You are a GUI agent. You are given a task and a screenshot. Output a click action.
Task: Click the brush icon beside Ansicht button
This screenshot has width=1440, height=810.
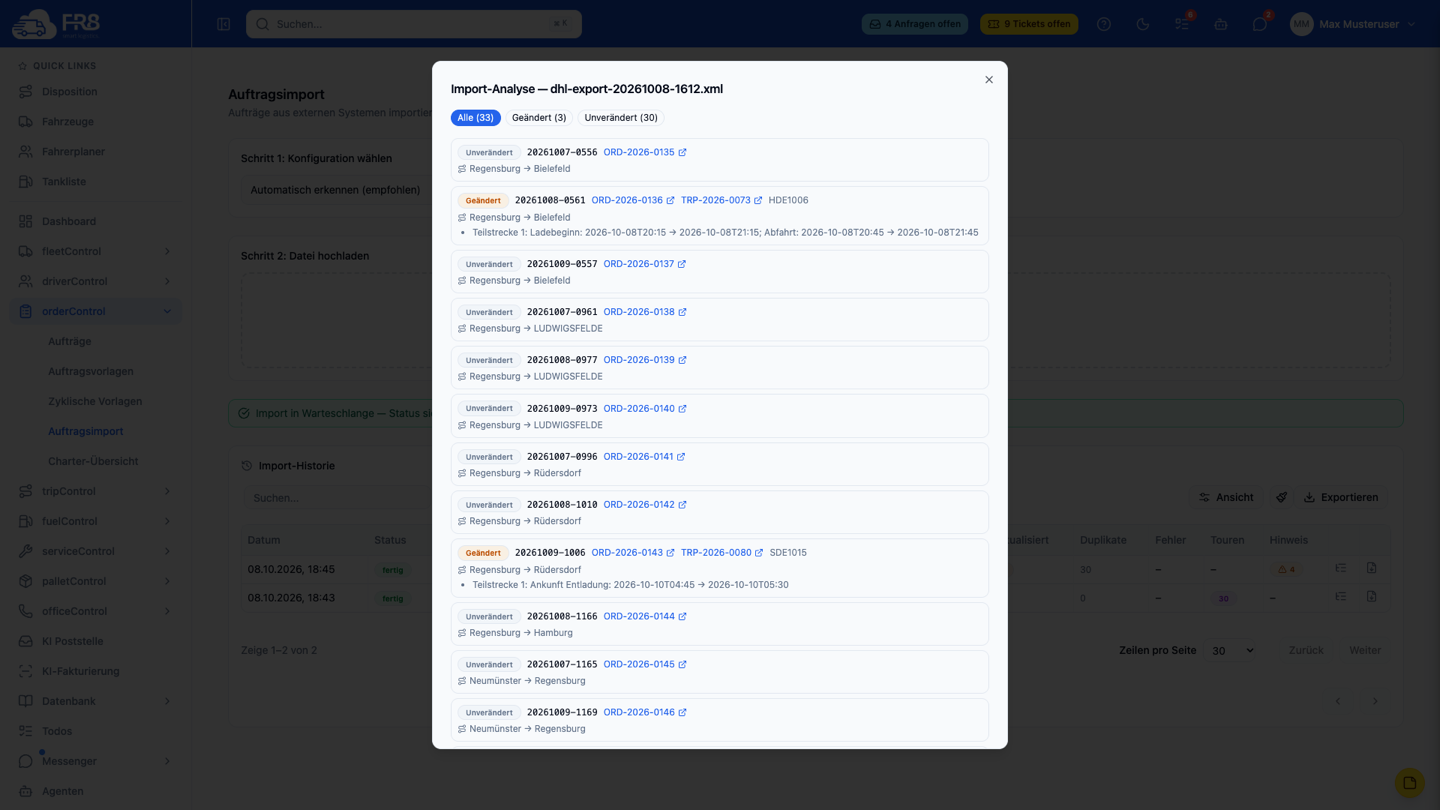coord(1281,497)
